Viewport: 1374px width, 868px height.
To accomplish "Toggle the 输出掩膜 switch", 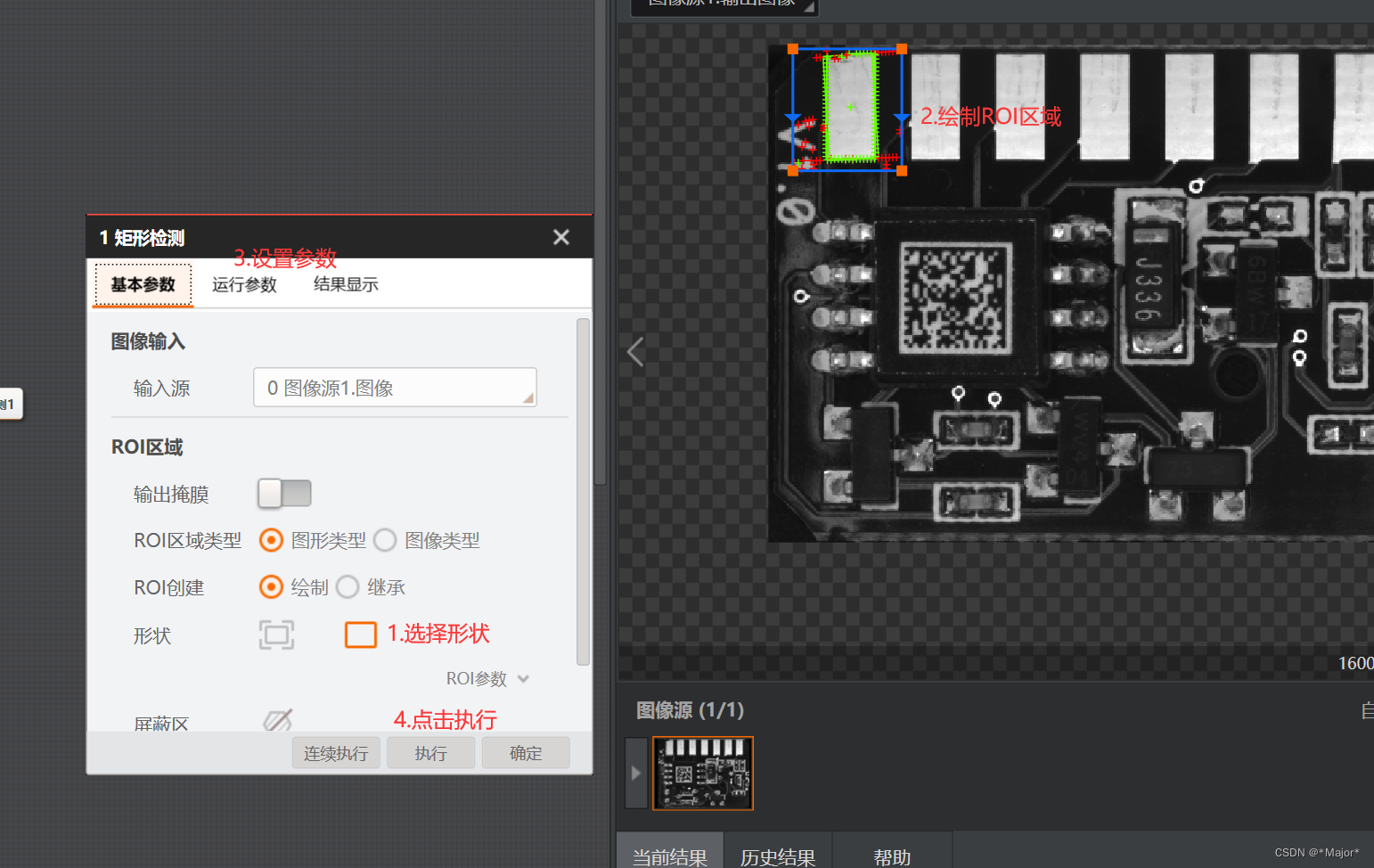I will [x=284, y=493].
